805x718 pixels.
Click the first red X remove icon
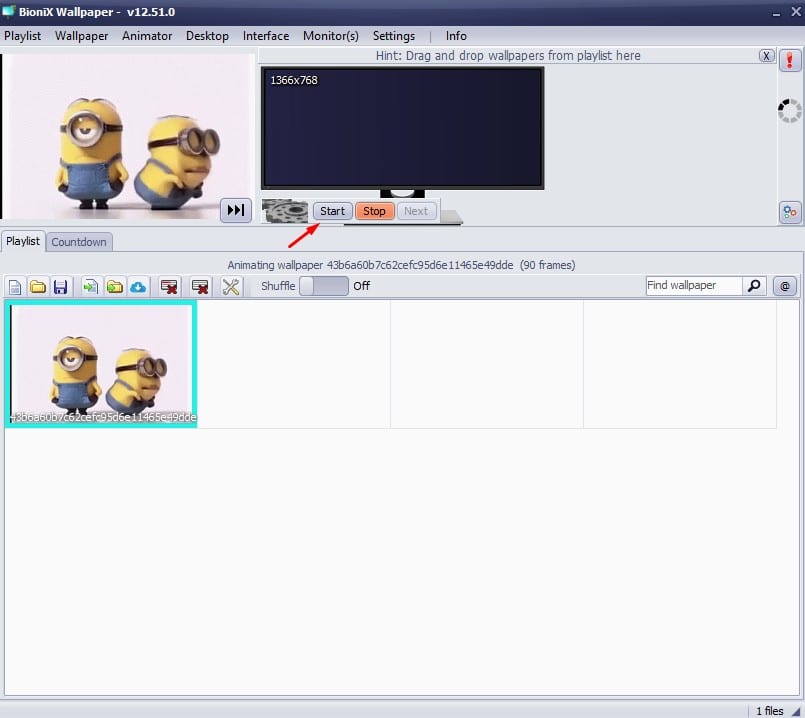click(x=169, y=286)
